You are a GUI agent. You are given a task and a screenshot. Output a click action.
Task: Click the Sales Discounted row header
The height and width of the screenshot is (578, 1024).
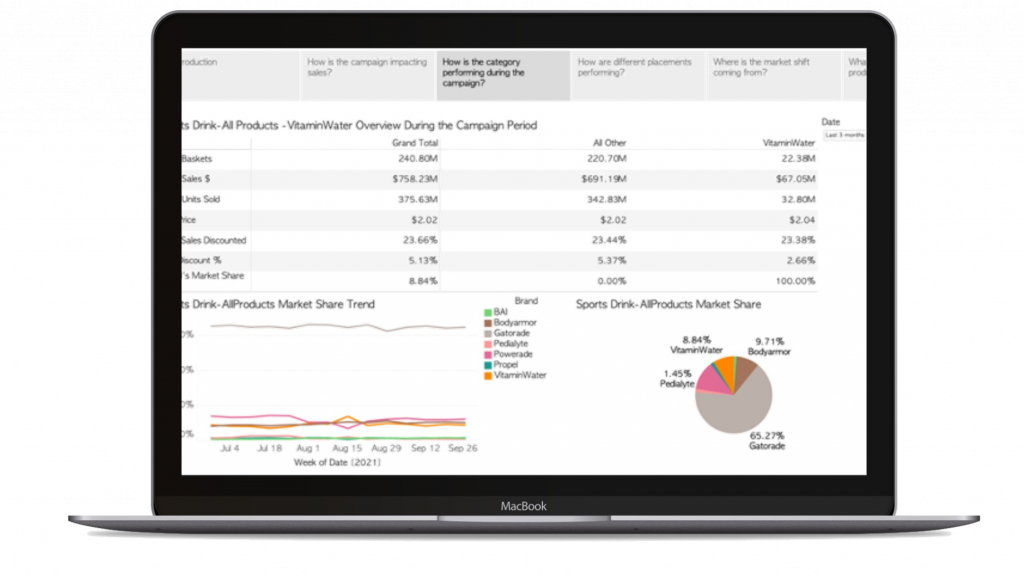tap(214, 240)
